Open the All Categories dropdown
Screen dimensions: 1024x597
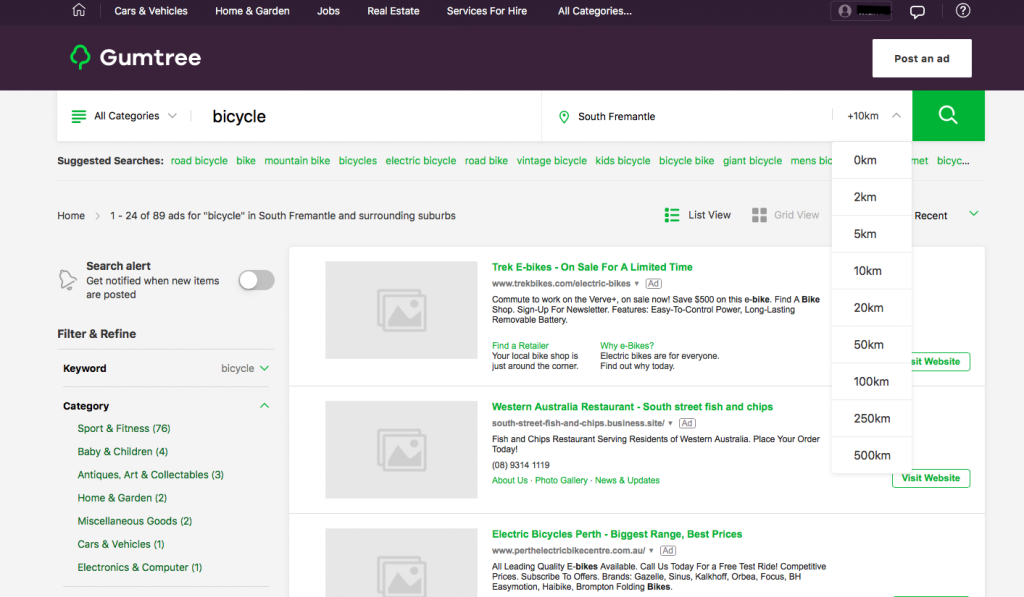(x=125, y=116)
